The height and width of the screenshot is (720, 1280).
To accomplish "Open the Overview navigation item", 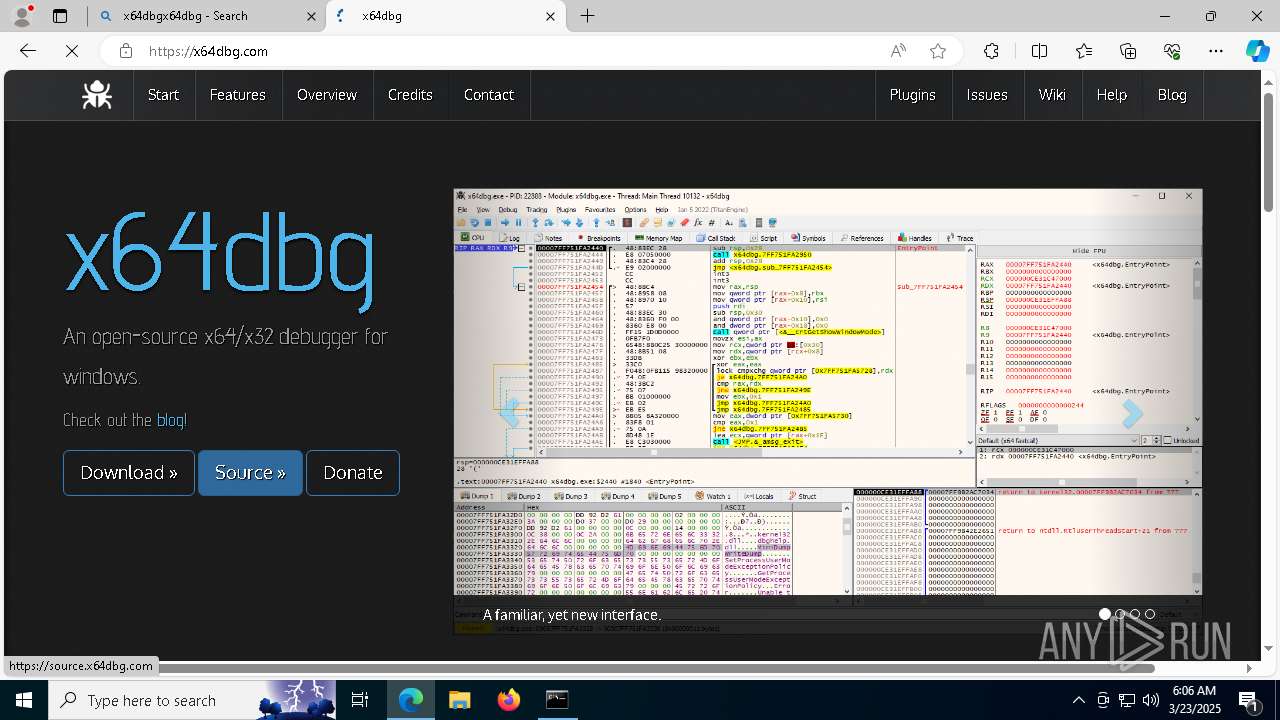I will [327, 95].
